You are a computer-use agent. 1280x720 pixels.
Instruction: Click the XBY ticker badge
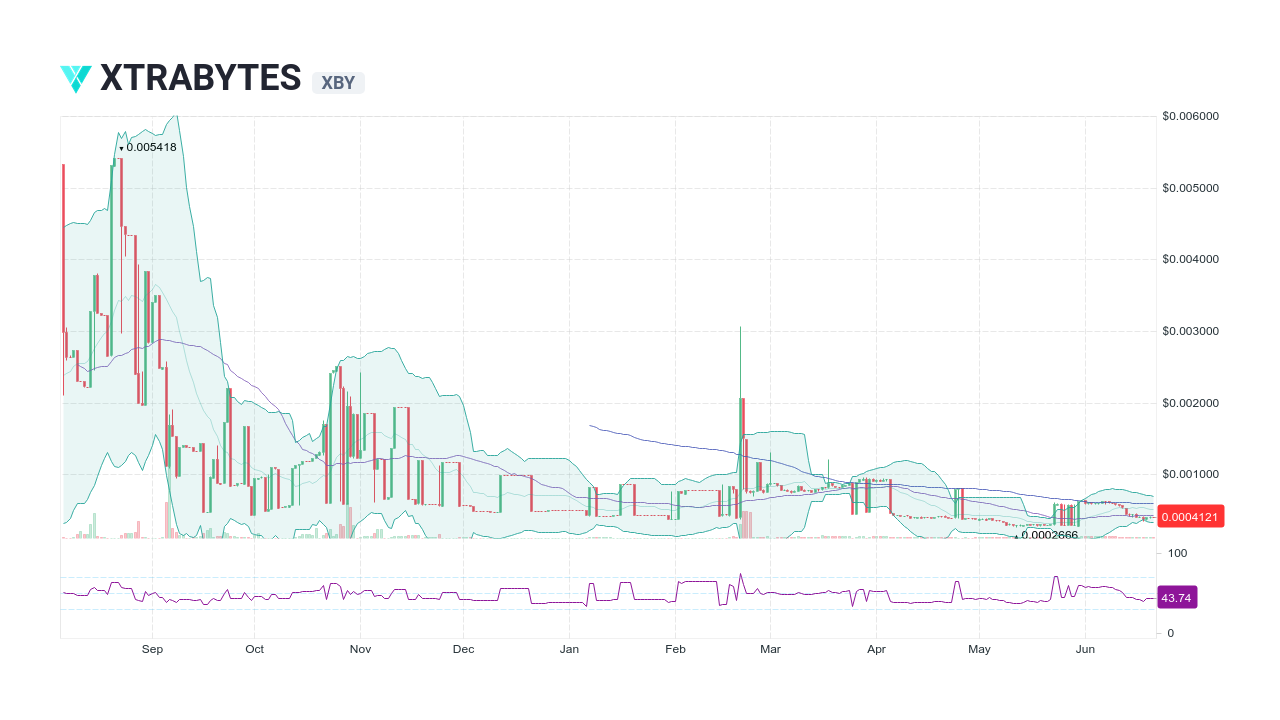(x=338, y=83)
